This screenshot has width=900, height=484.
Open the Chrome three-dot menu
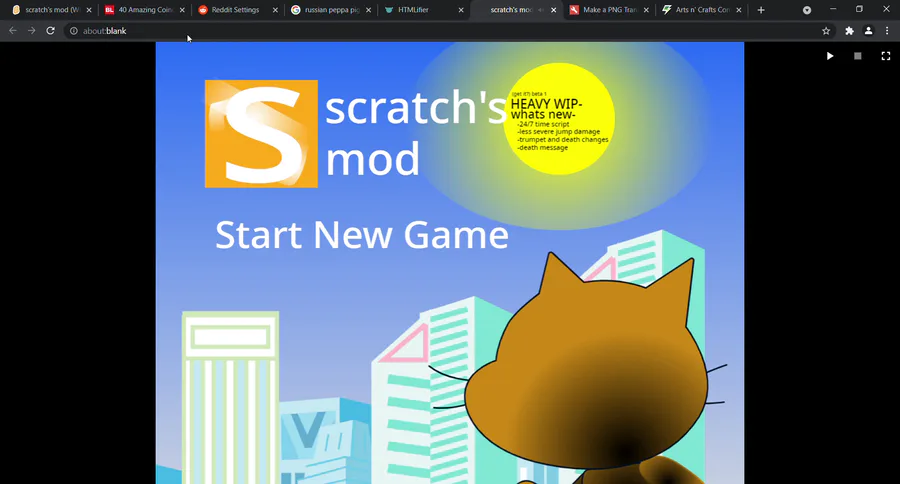(x=887, y=31)
